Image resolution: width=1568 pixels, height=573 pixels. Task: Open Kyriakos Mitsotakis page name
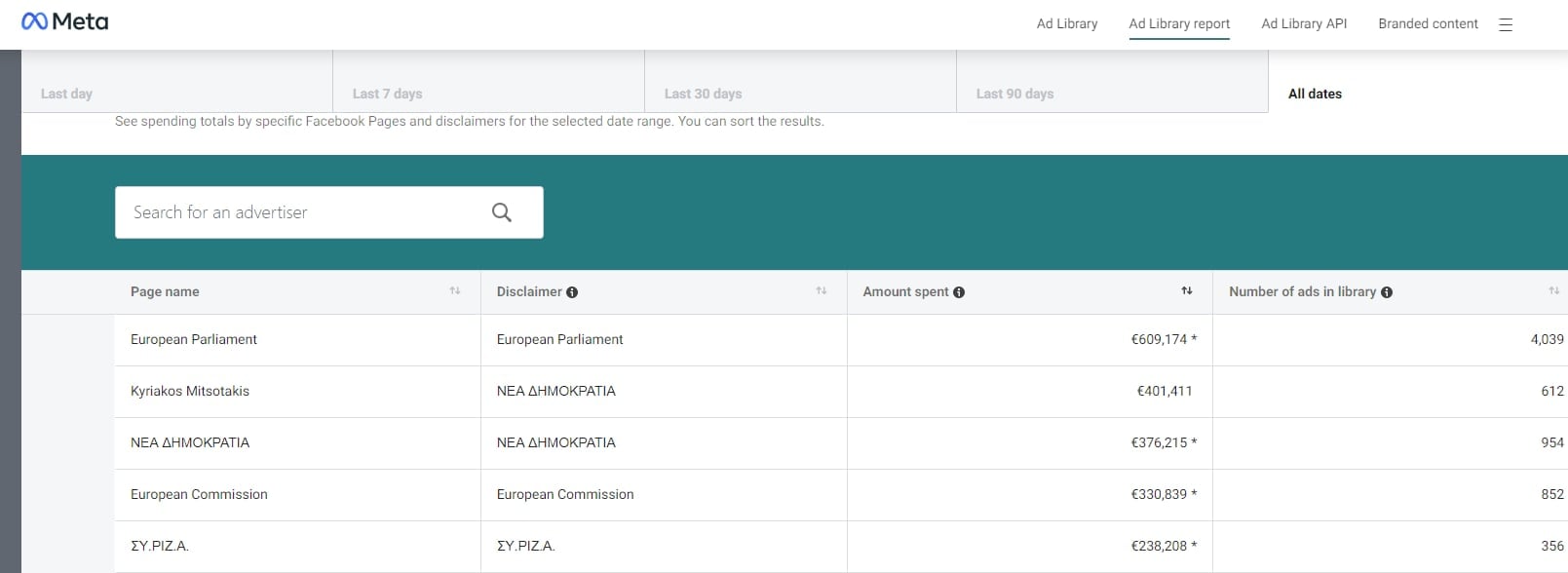point(190,391)
